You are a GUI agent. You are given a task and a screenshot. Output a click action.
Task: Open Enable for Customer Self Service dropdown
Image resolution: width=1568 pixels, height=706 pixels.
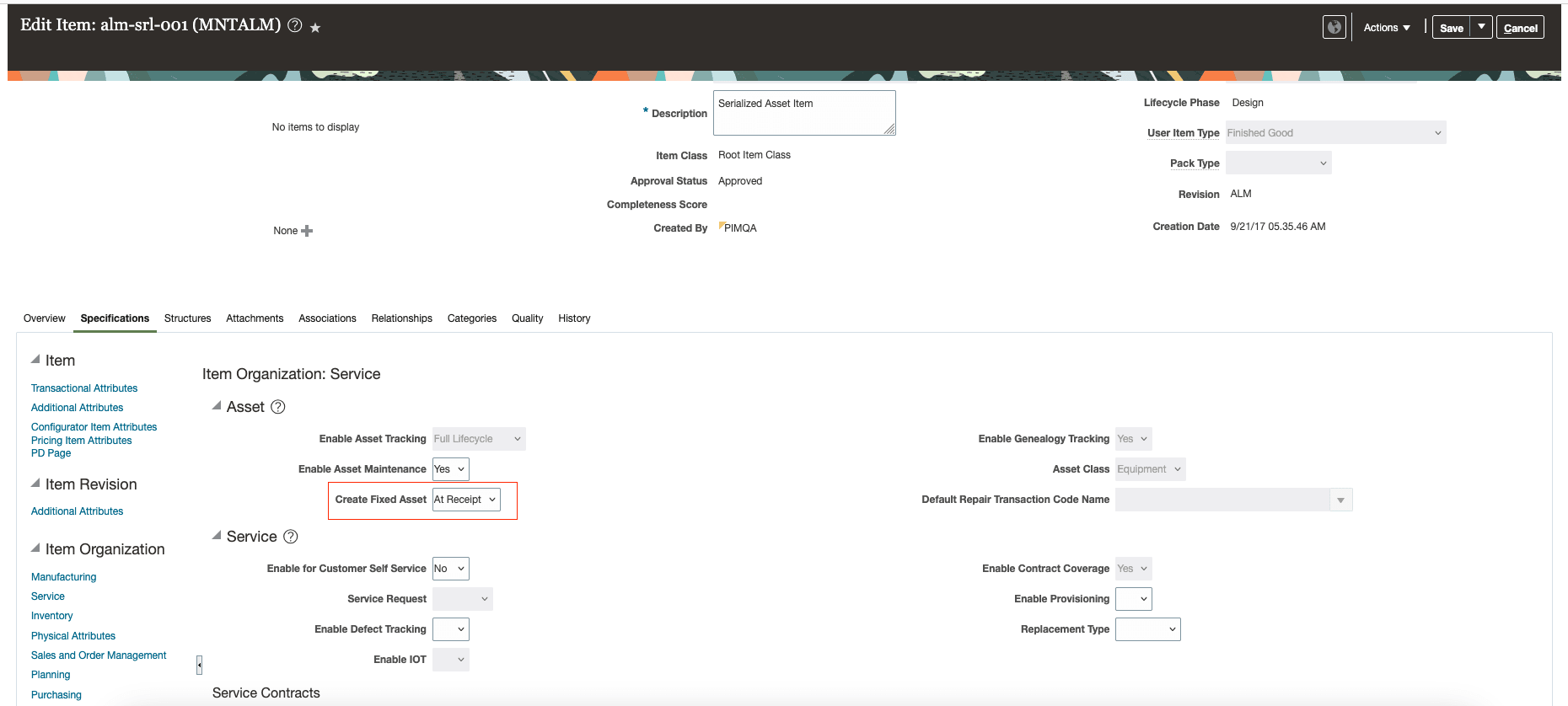point(451,569)
